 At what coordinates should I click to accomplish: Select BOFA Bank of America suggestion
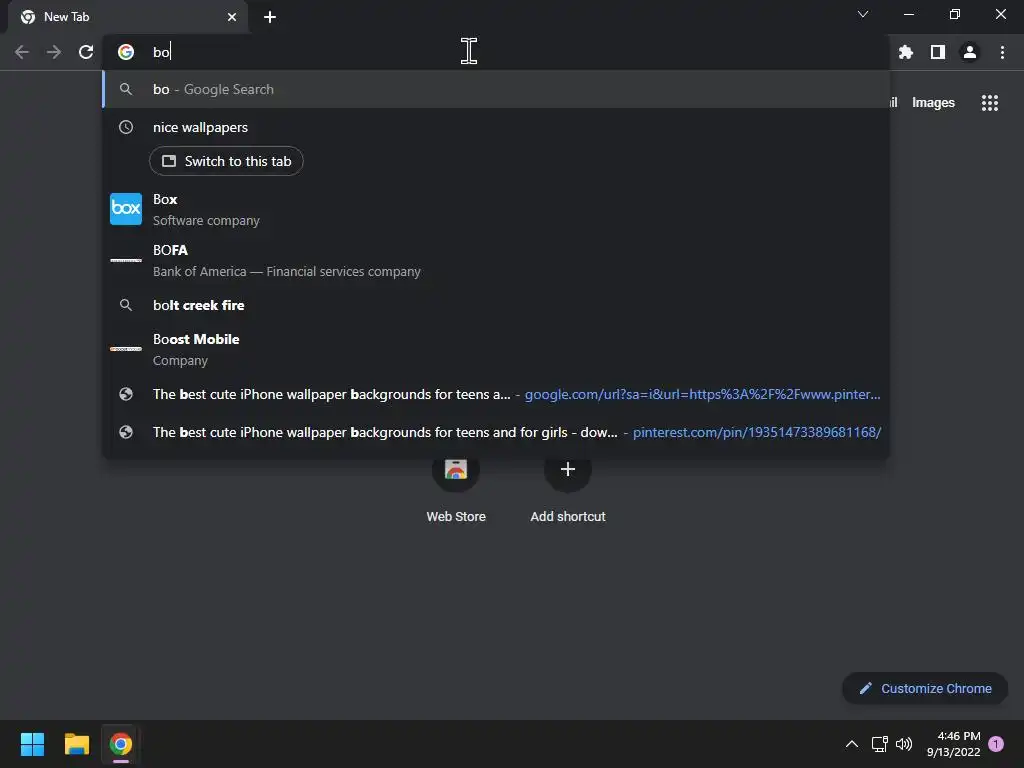(496, 261)
